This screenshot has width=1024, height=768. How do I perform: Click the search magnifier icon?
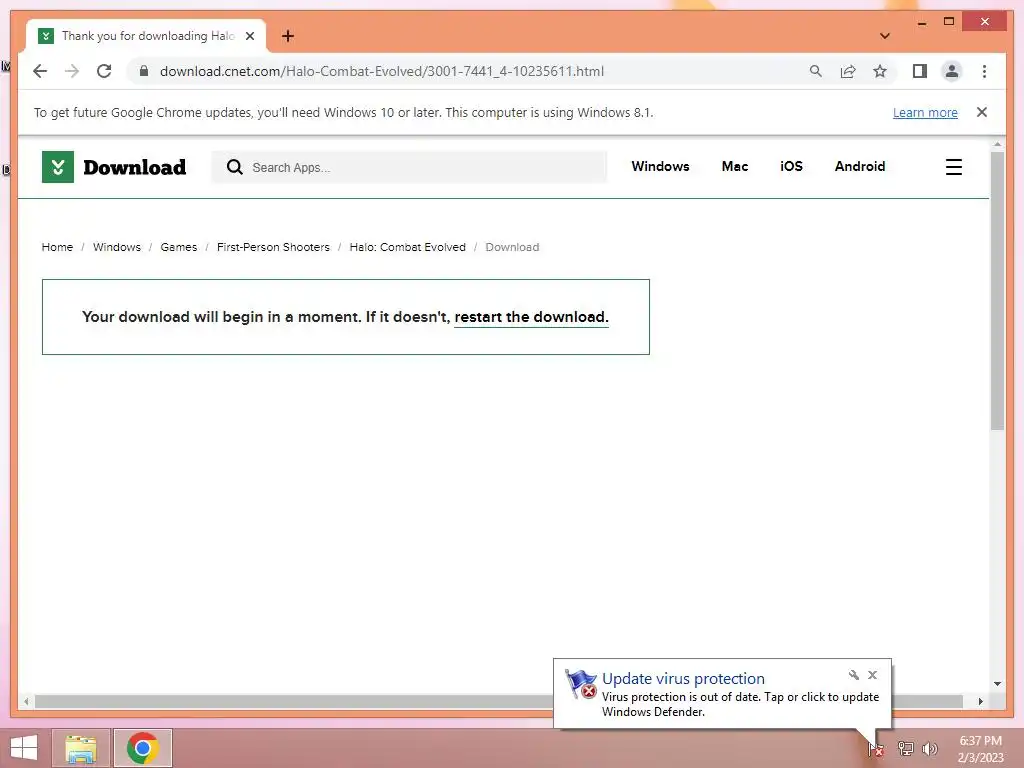(x=234, y=167)
